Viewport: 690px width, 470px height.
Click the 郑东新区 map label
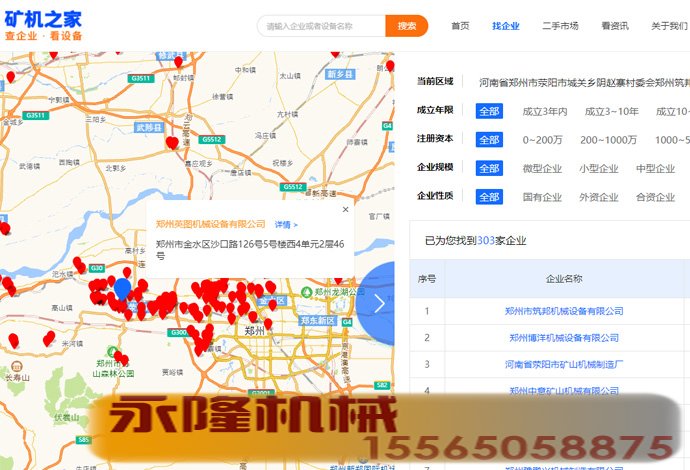[318, 320]
